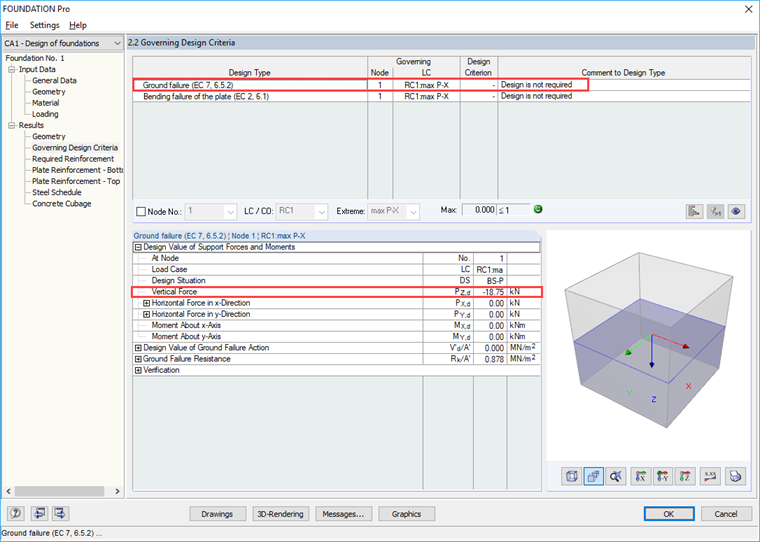Click the Graphics button
The width and height of the screenshot is (760, 542).
pos(406,514)
